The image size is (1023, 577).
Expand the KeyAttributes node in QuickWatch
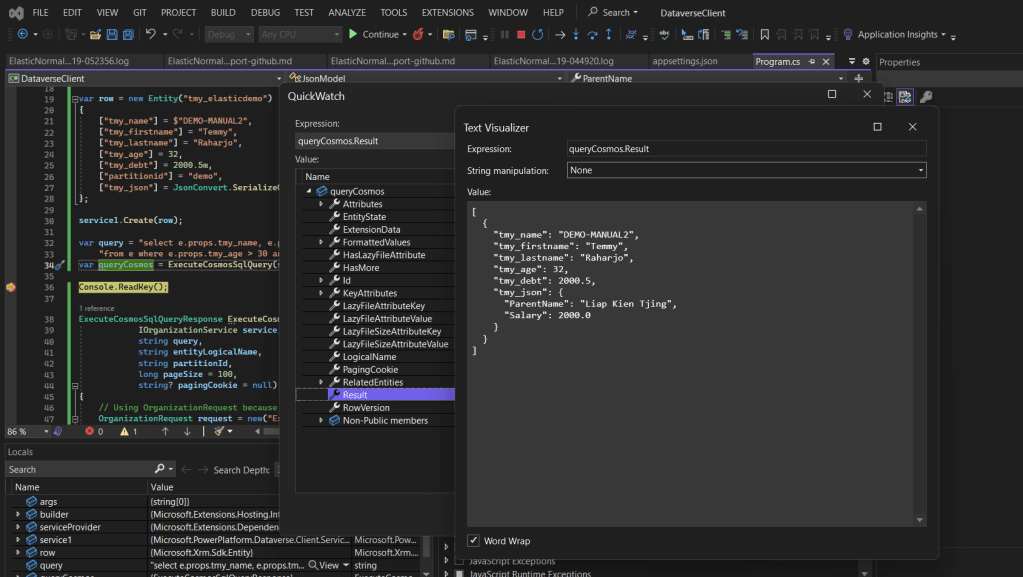coord(321,293)
